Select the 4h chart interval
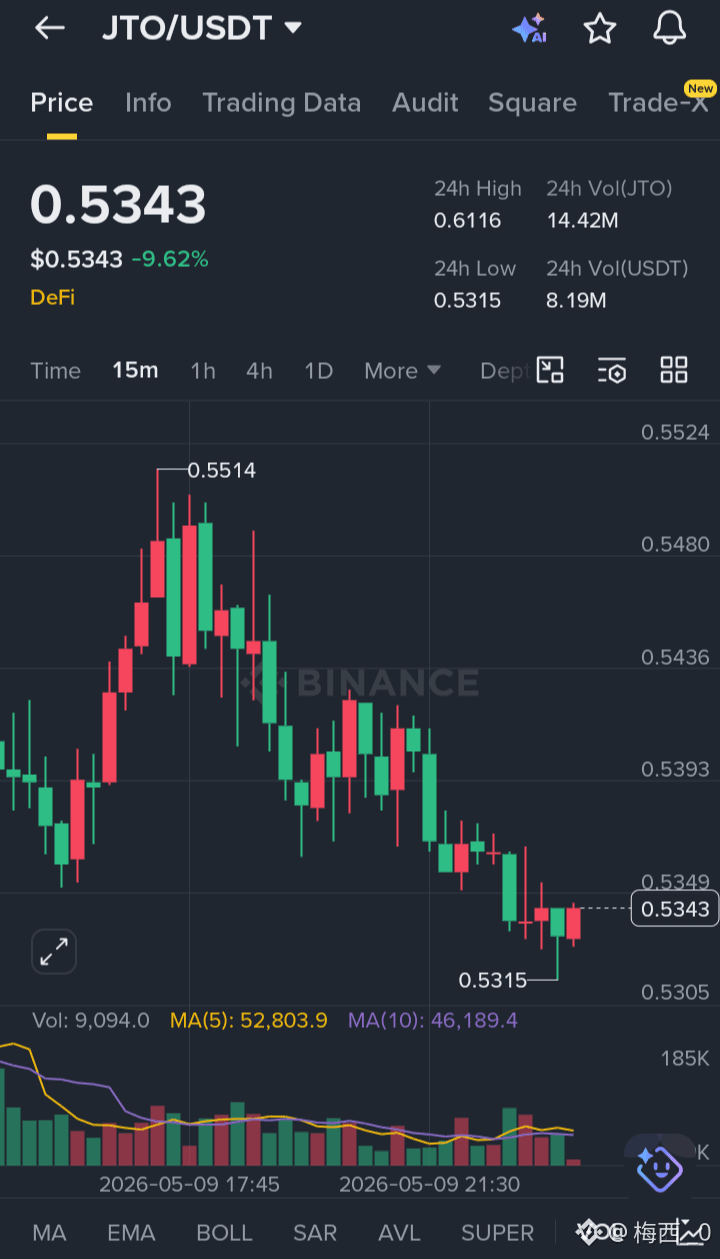The height and width of the screenshot is (1259, 720). pyautogui.click(x=259, y=371)
